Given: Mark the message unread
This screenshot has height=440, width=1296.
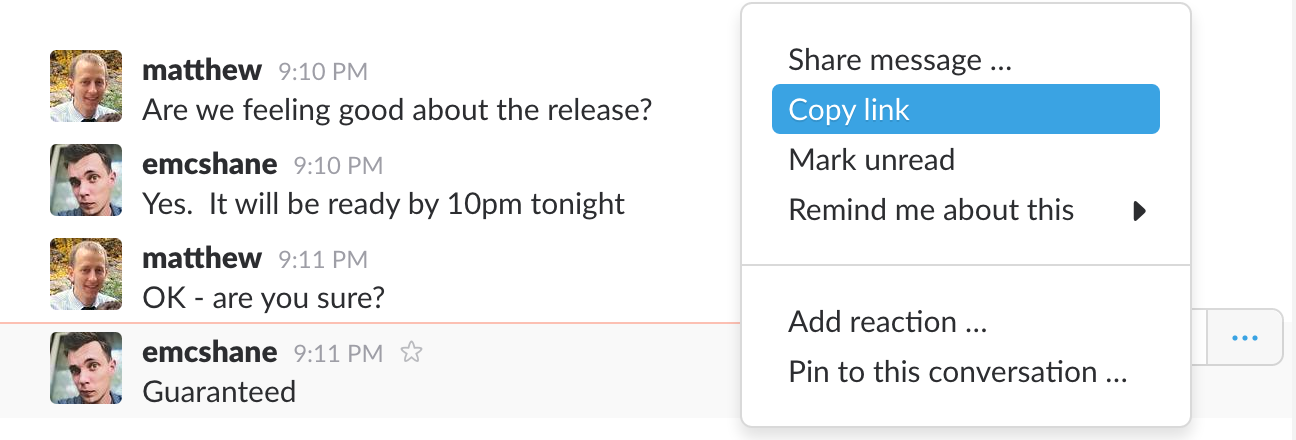Looking at the screenshot, I should (871, 159).
